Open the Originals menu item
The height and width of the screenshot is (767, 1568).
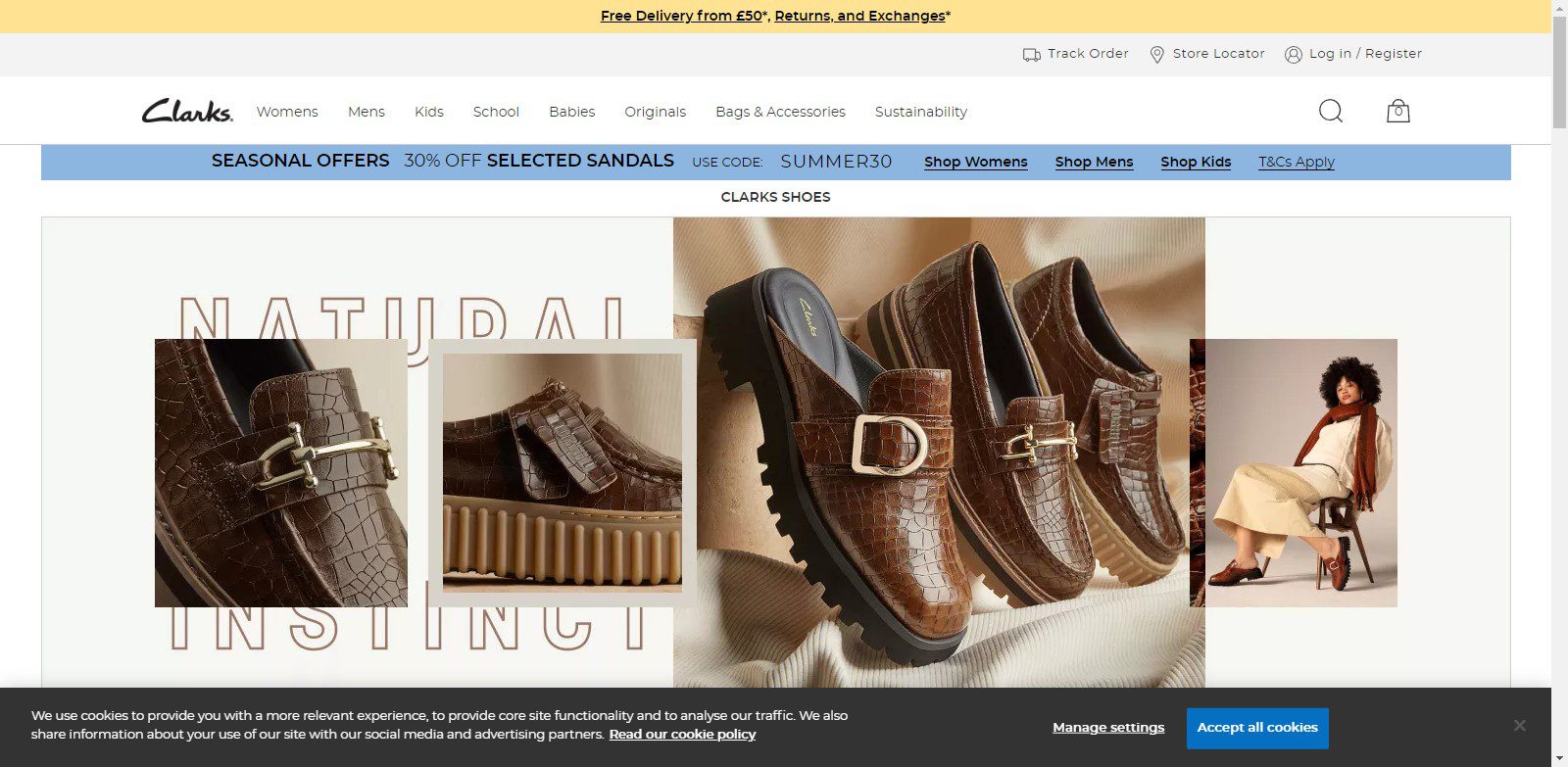(655, 112)
